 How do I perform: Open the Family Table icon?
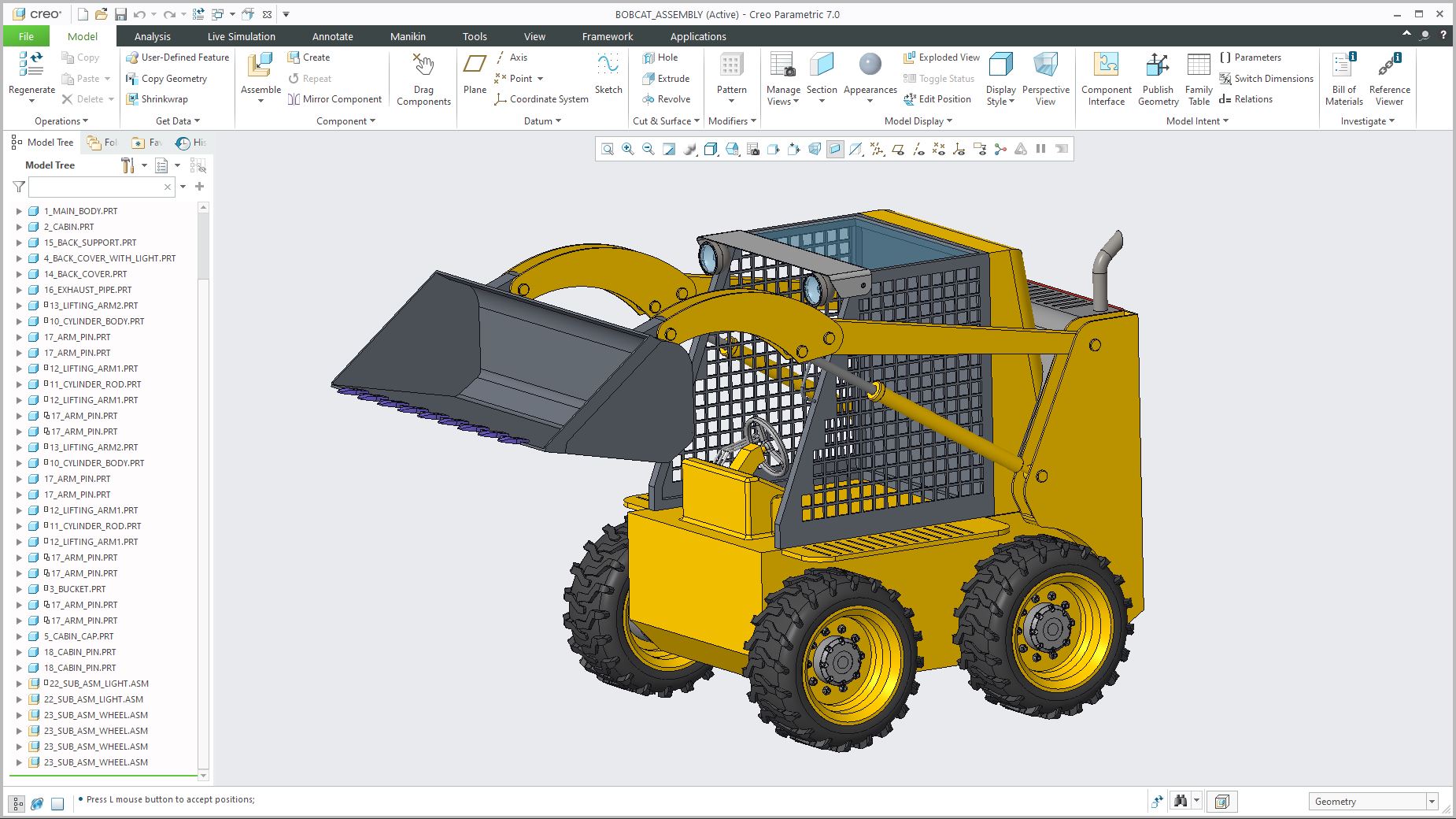[x=1199, y=65]
